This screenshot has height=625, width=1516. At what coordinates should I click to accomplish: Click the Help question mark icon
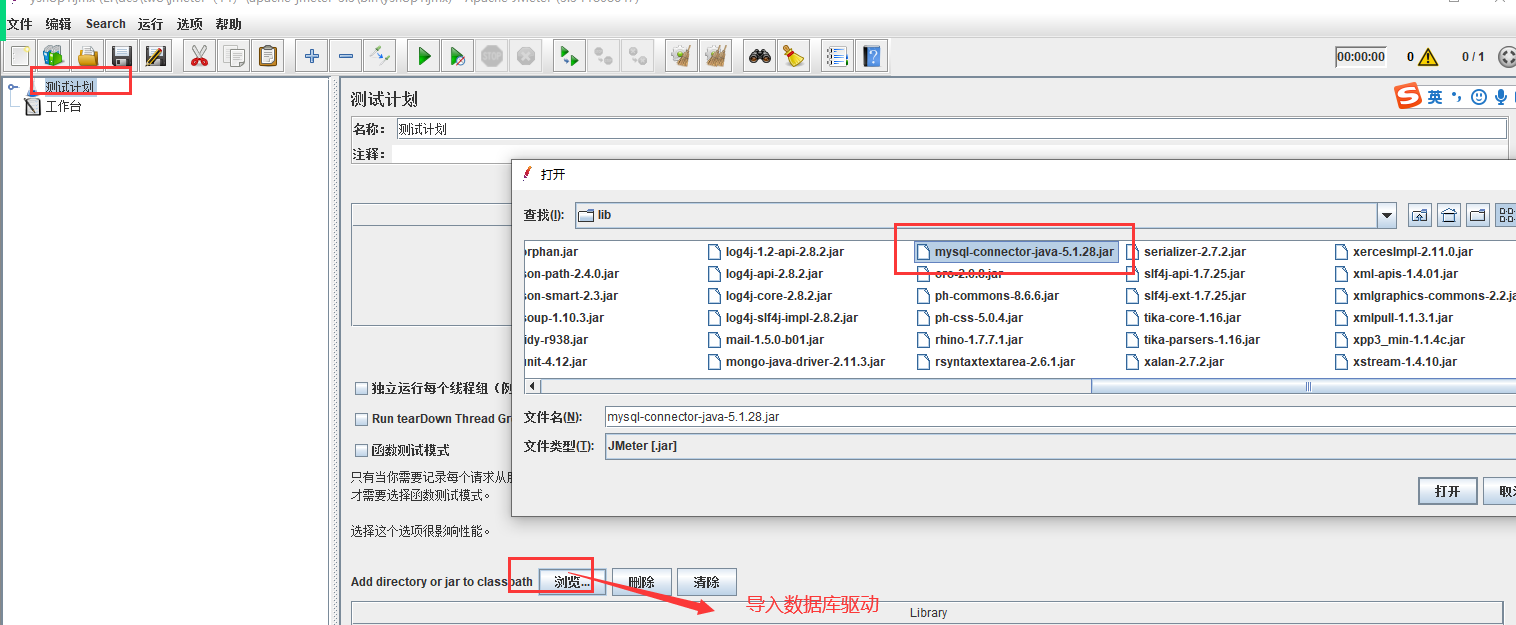pyautogui.click(x=872, y=56)
